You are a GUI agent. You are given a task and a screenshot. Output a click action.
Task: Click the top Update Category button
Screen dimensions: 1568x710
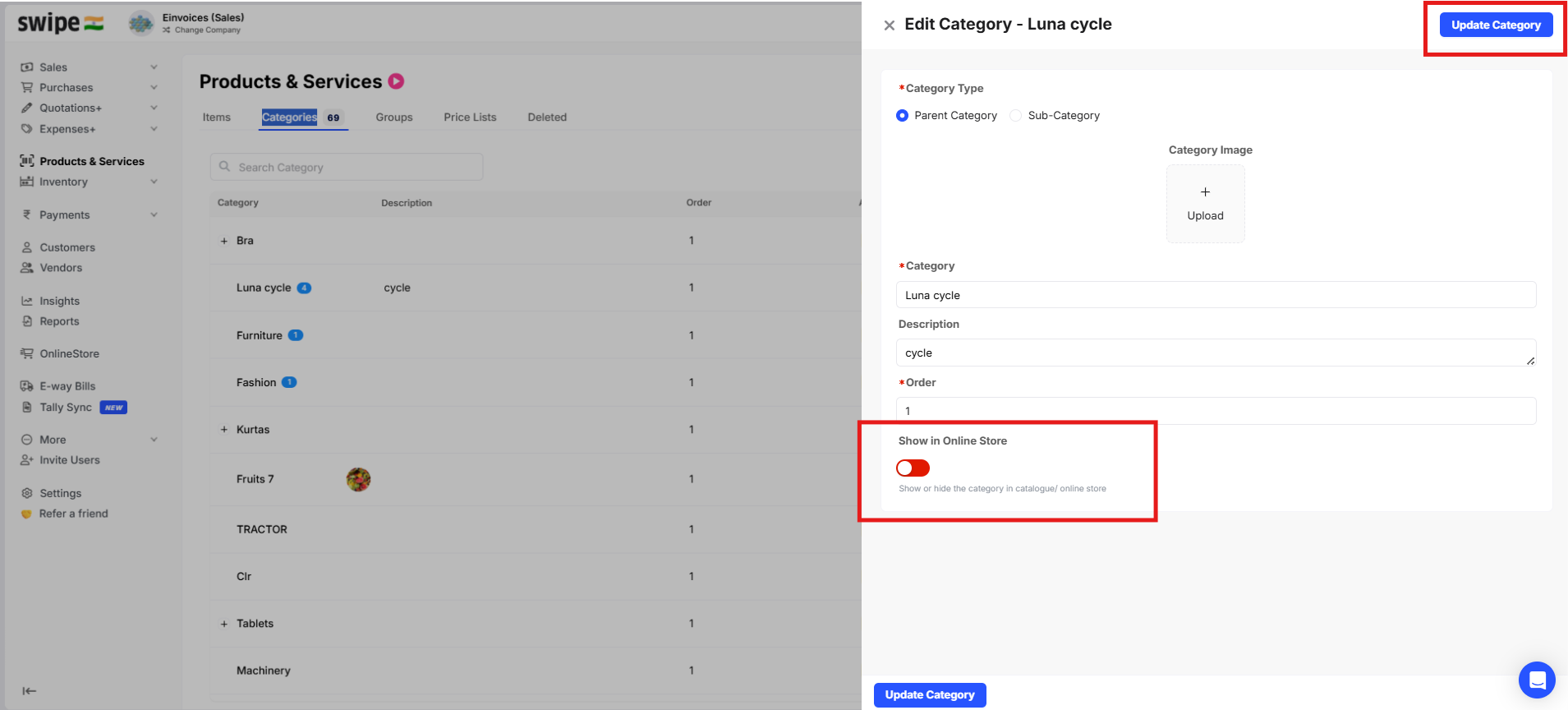pyautogui.click(x=1496, y=25)
